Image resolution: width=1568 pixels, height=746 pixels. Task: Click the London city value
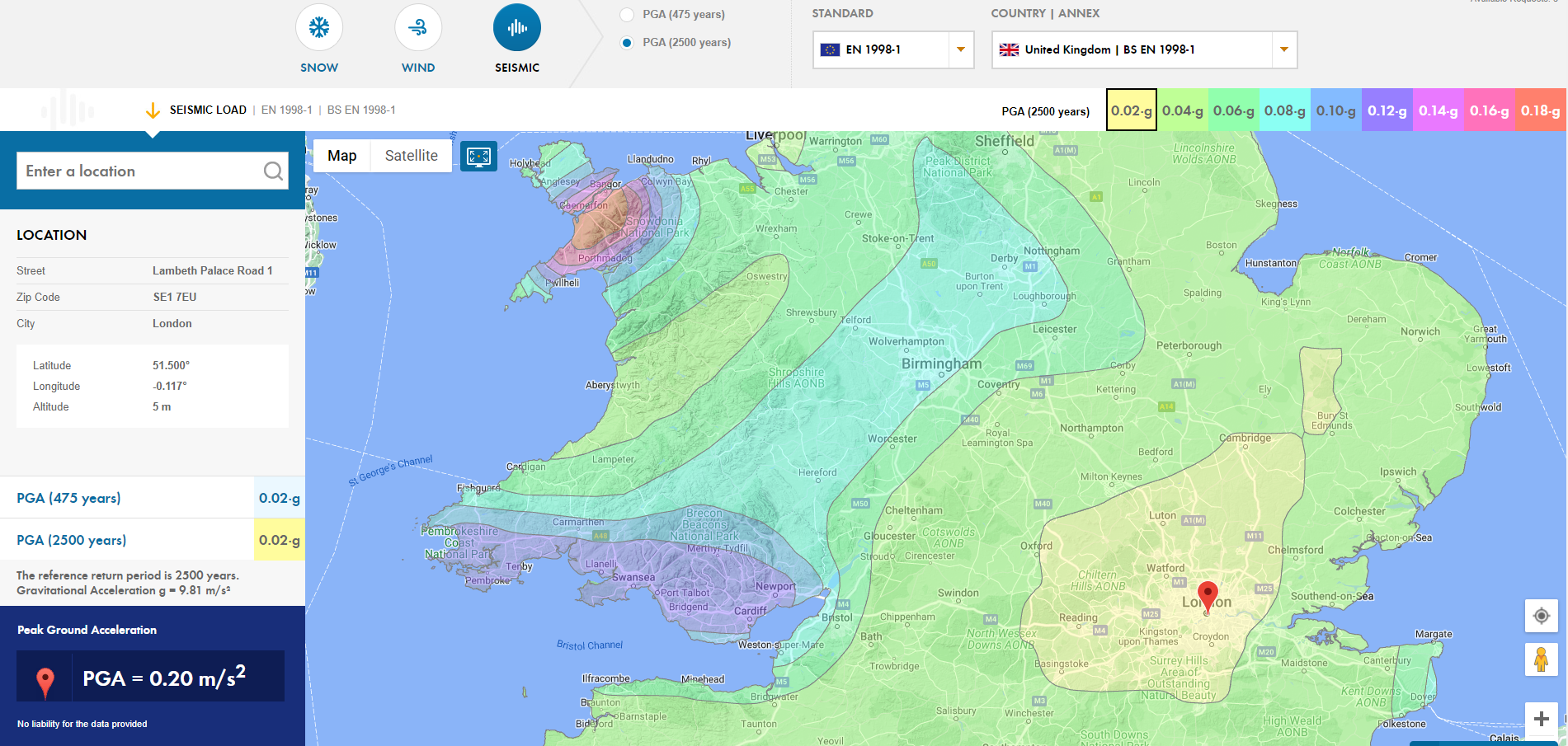coord(172,323)
